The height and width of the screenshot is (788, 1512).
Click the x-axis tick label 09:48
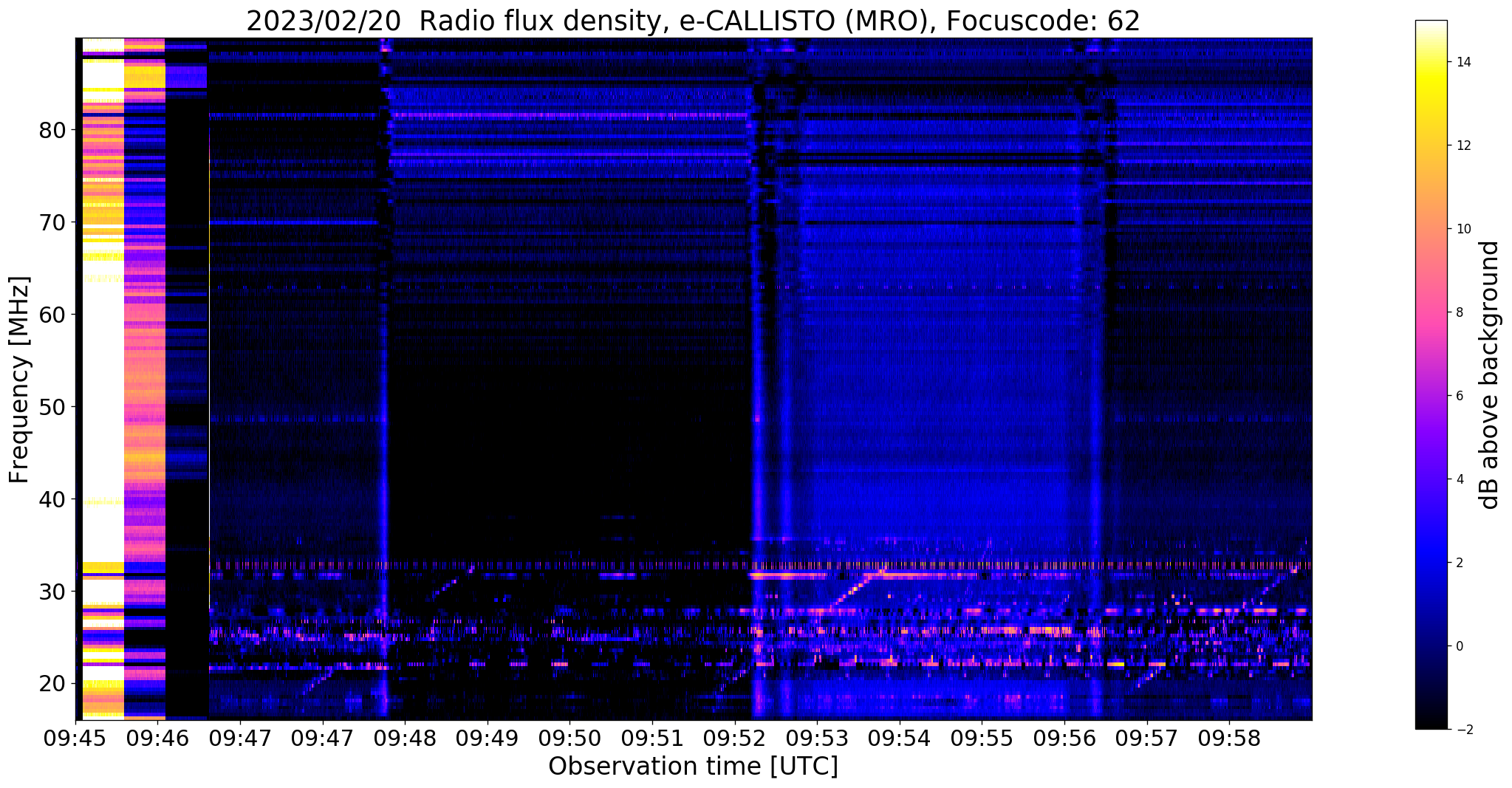pos(405,737)
